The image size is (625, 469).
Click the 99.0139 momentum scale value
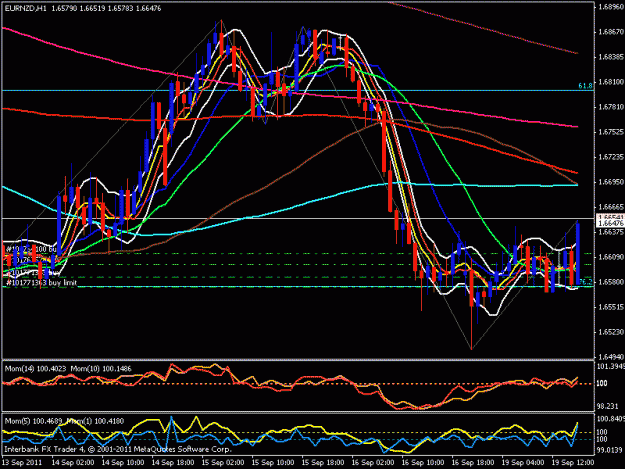pos(610,450)
